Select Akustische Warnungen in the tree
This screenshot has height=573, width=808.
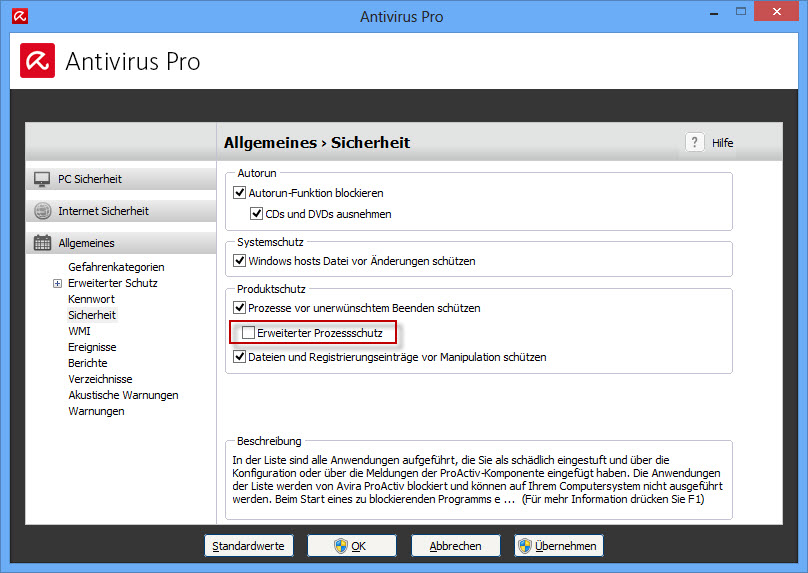[x=123, y=395]
